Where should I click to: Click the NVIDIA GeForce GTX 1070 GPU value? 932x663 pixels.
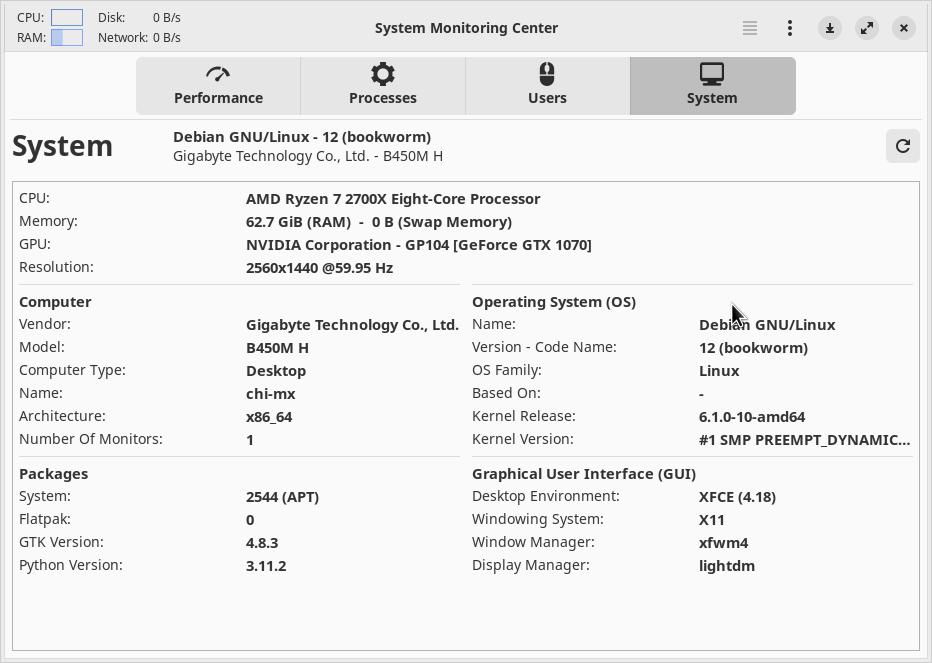(x=418, y=245)
